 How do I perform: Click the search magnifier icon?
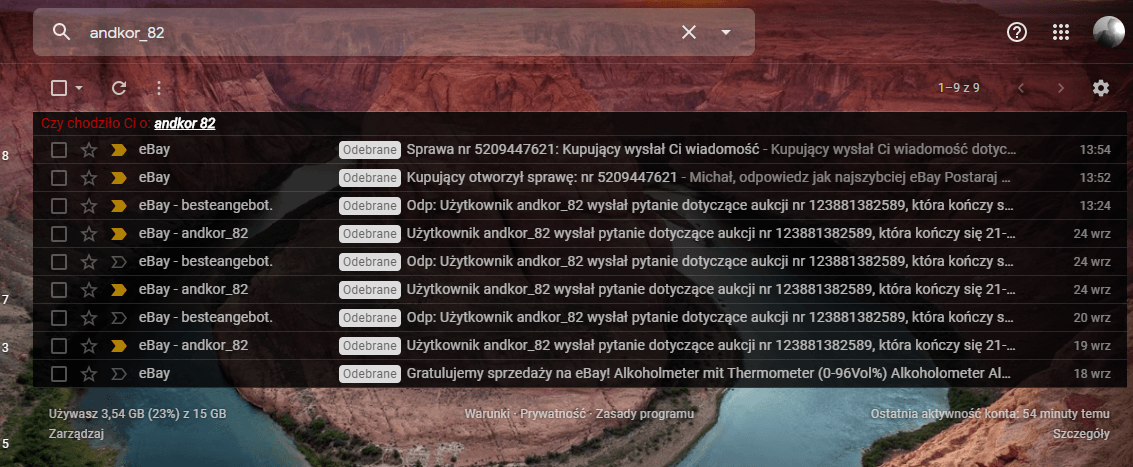click(61, 32)
